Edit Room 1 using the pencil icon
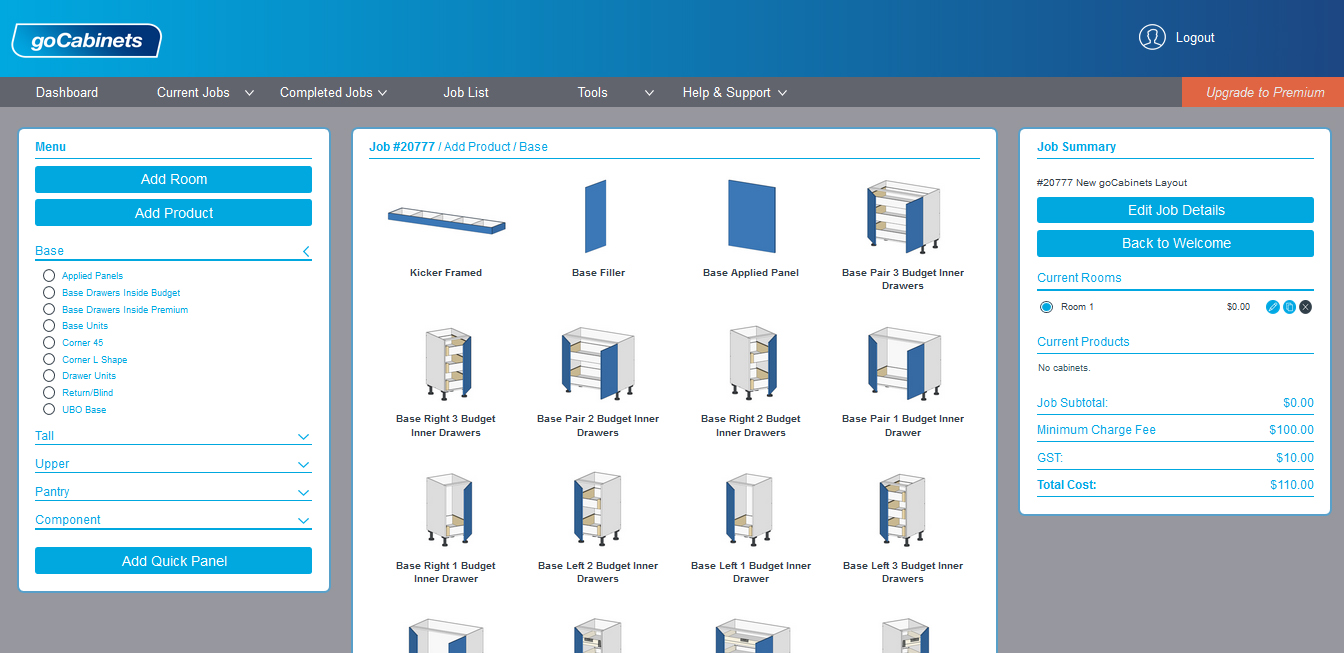Viewport: 1344px width, 653px height. point(1272,307)
